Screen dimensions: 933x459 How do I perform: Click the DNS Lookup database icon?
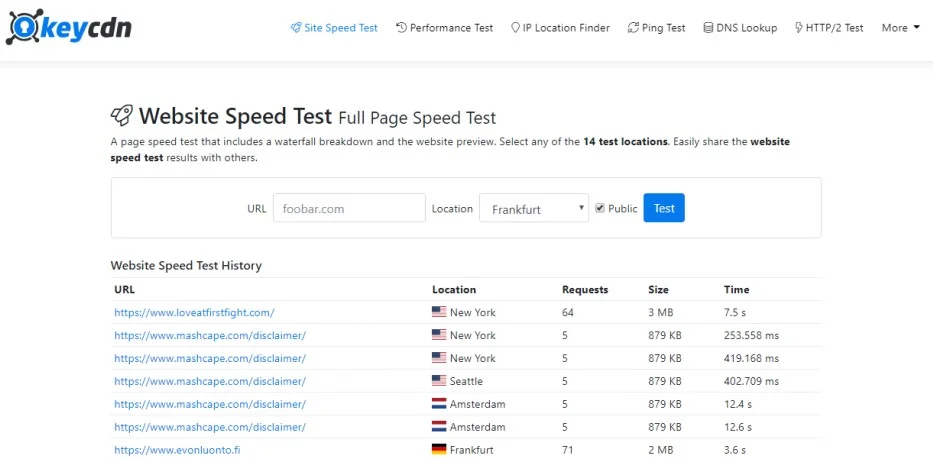click(x=708, y=27)
